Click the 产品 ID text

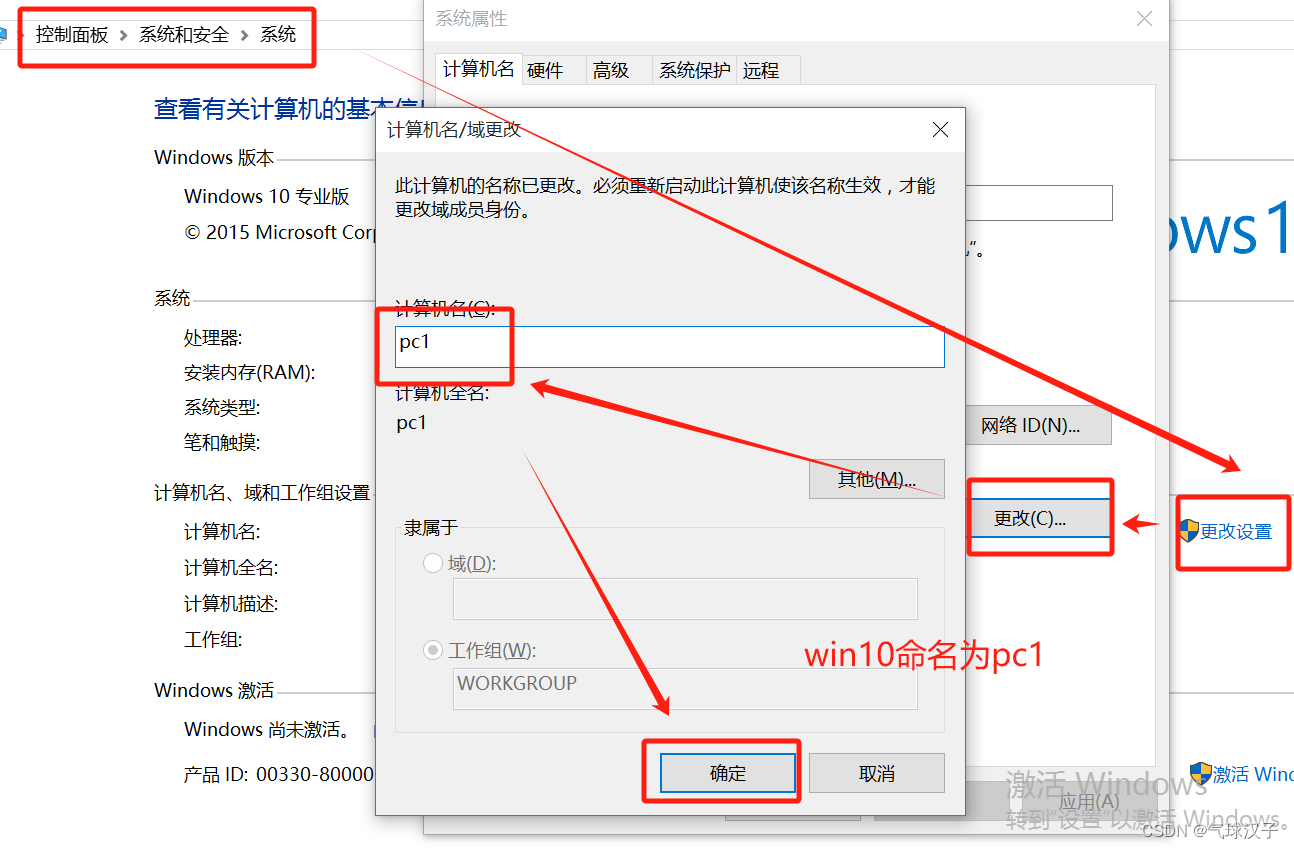[x=279, y=774]
